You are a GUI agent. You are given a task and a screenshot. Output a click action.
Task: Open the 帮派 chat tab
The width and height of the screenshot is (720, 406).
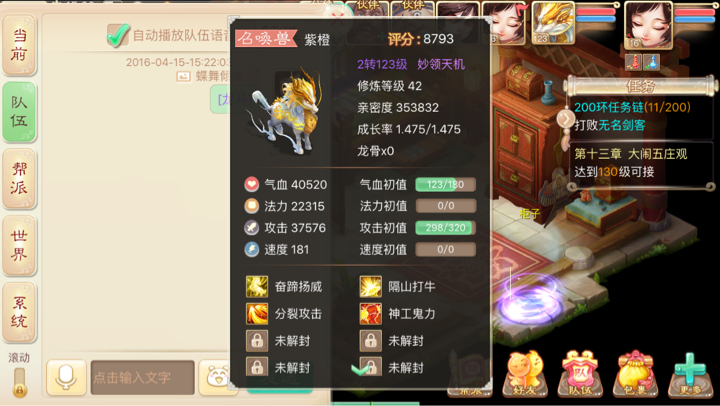19,179
